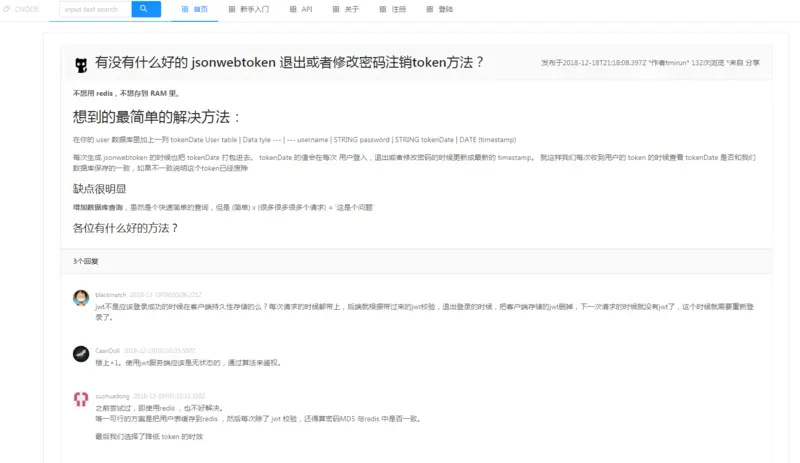
Task: Click the User table schema paragraph
Action: click(294, 140)
